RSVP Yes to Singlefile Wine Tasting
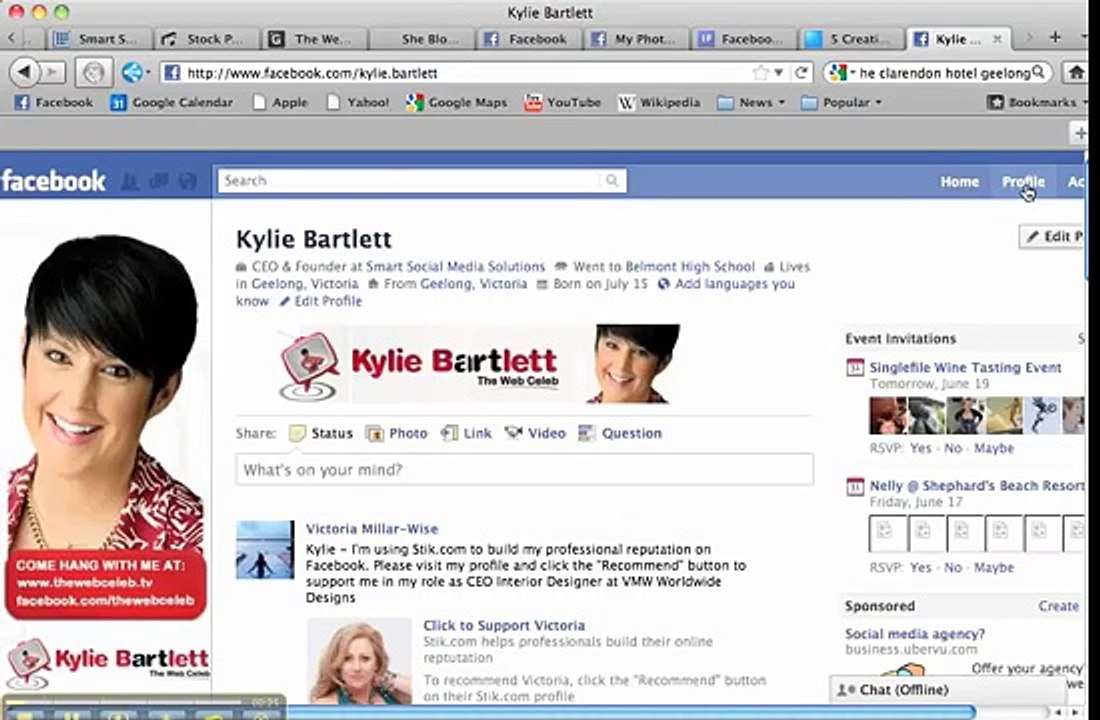This screenshot has width=1100, height=720. pos(920,448)
